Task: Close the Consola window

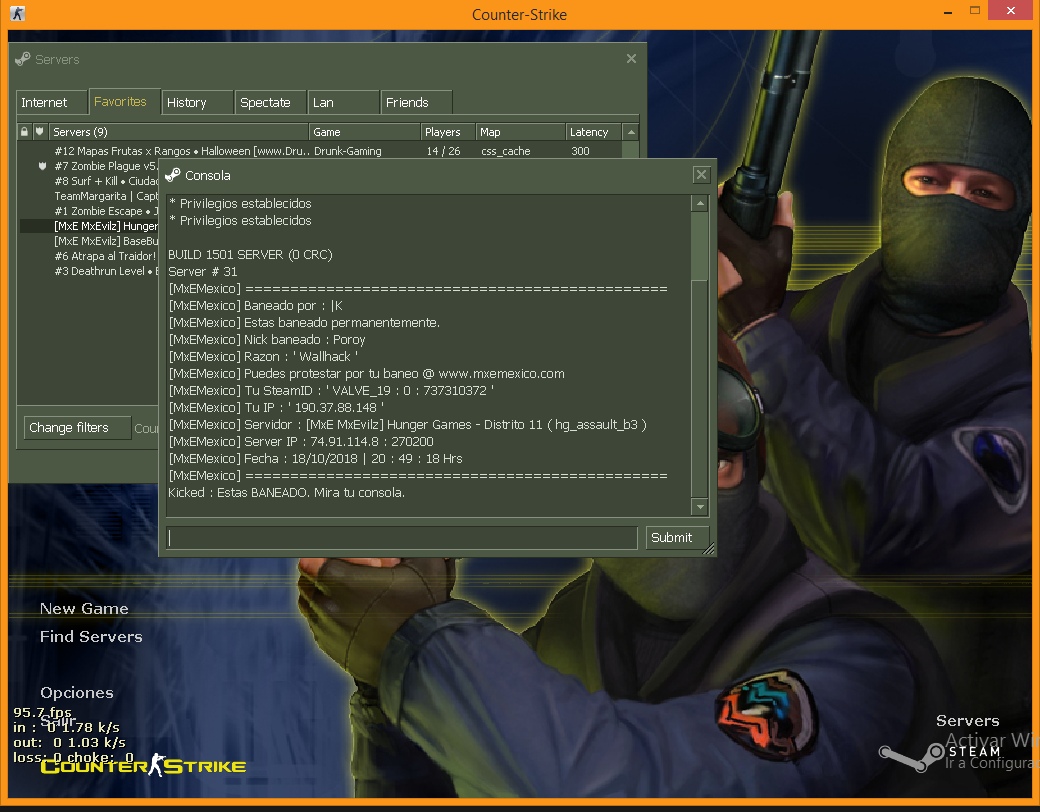Action: click(701, 174)
